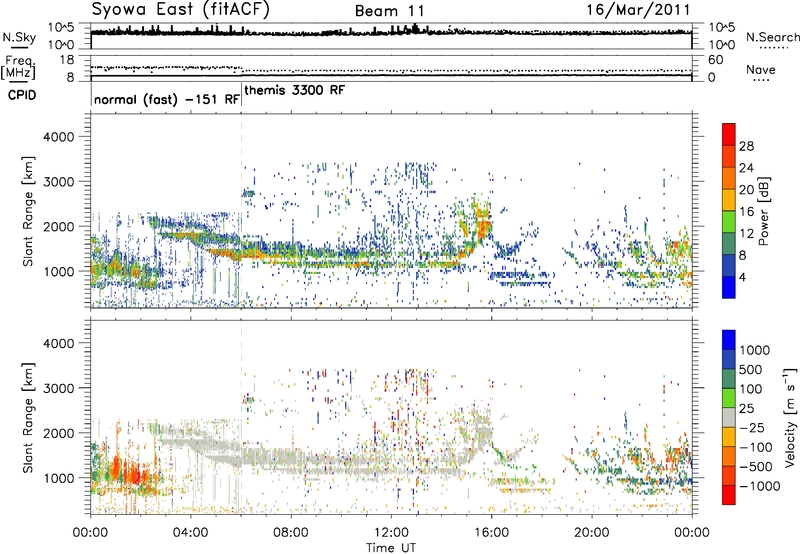This screenshot has height=554, width=800.
Task: Click the 'CPID' row label
Action: click(x=21, y=95)
